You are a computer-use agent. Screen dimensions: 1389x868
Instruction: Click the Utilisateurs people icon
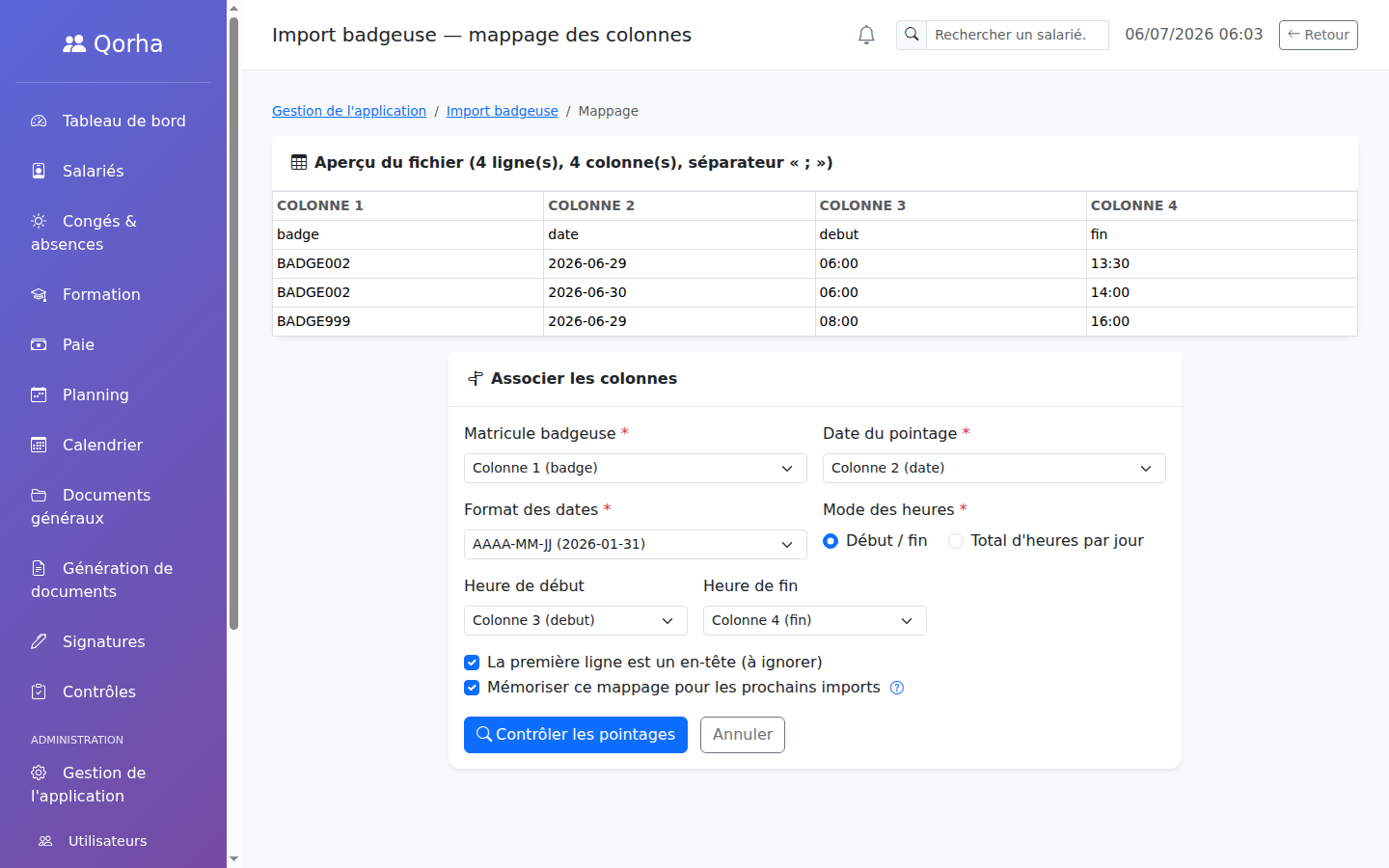[45, 841]
